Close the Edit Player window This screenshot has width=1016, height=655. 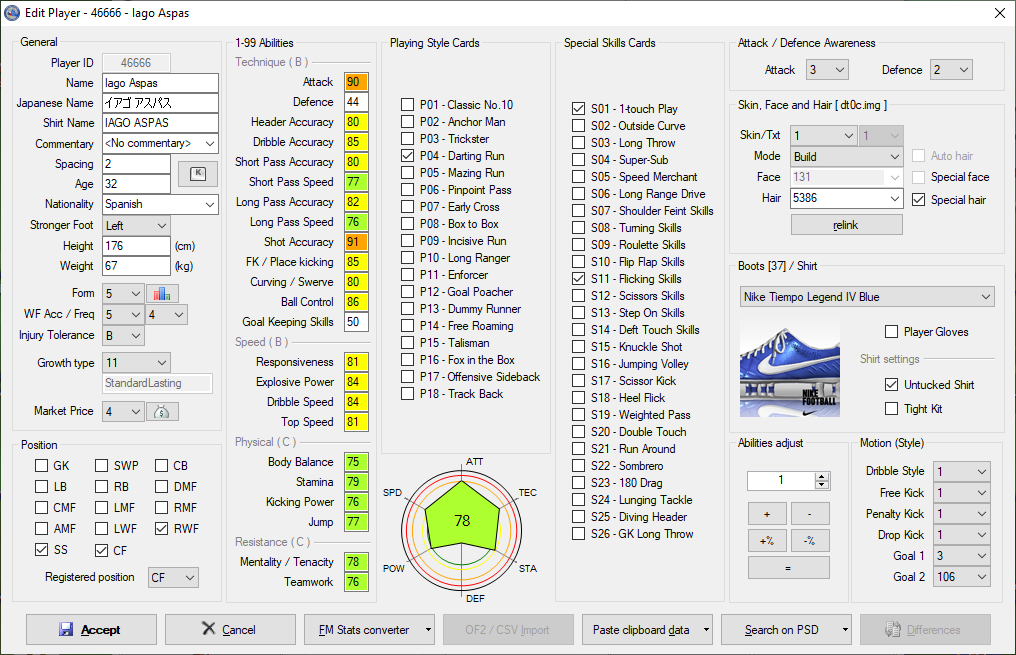pyautogui.click(x=1000, y=13)
